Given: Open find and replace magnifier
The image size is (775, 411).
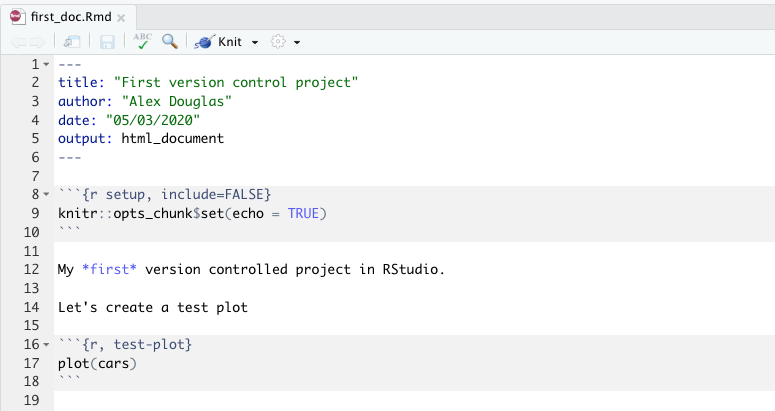Looking at the screenshot, I should (x=170, y=42).
